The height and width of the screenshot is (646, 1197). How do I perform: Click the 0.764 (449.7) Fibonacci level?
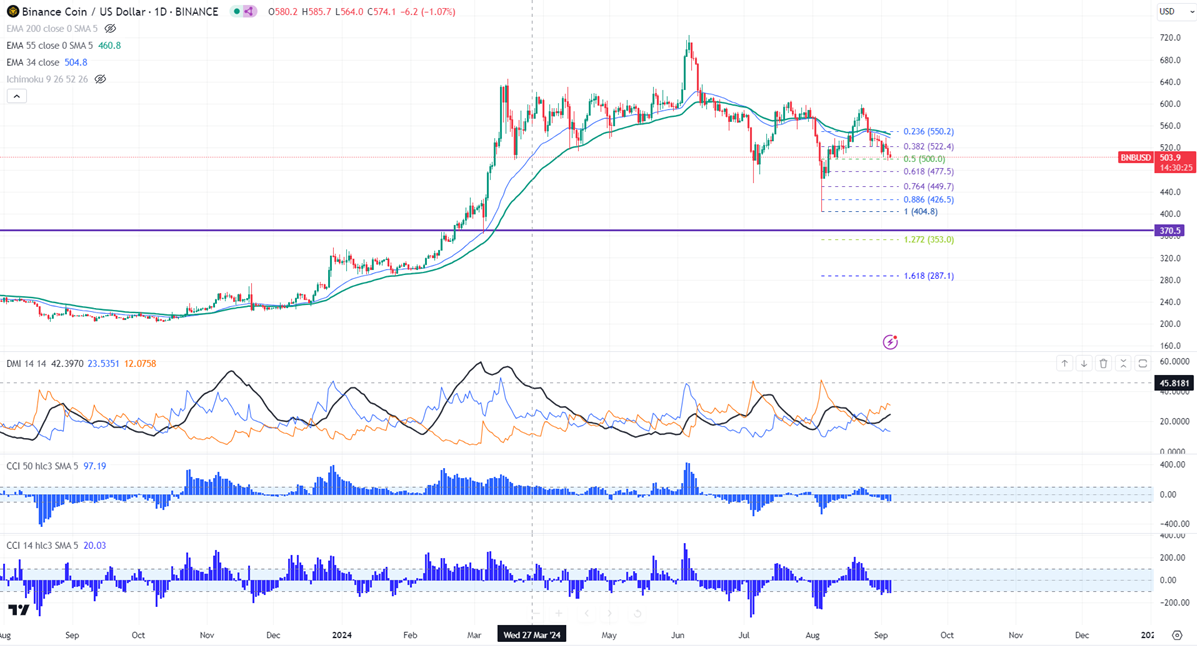coord(928,186)
